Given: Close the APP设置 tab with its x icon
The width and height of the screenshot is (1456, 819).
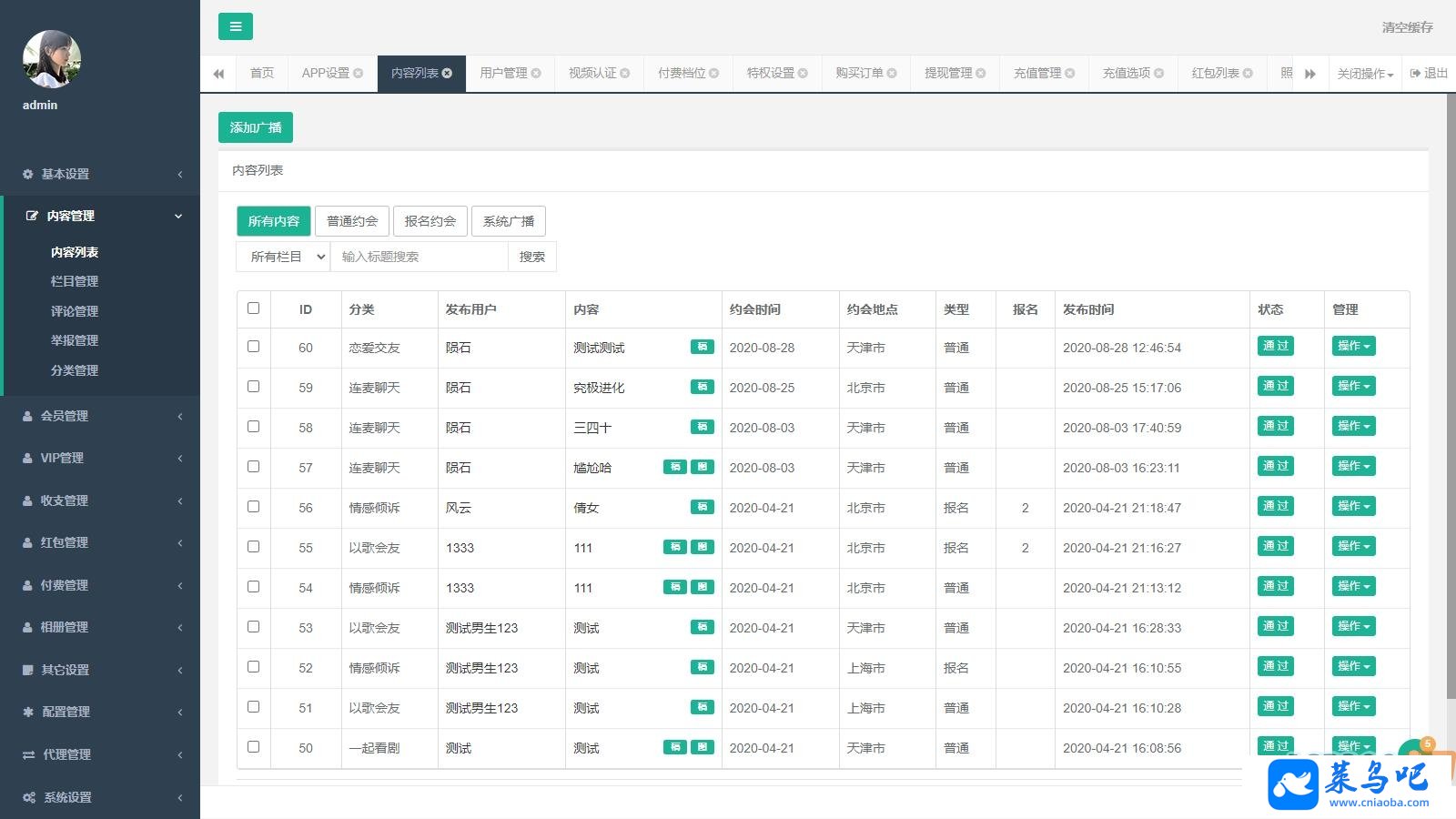Looking at the screenshot, I should (x=358, y=73).
